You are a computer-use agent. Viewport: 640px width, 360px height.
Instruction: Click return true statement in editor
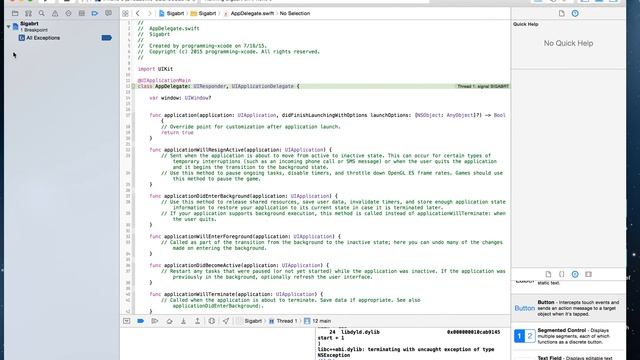pyautogui.click(x=177, y=133)
